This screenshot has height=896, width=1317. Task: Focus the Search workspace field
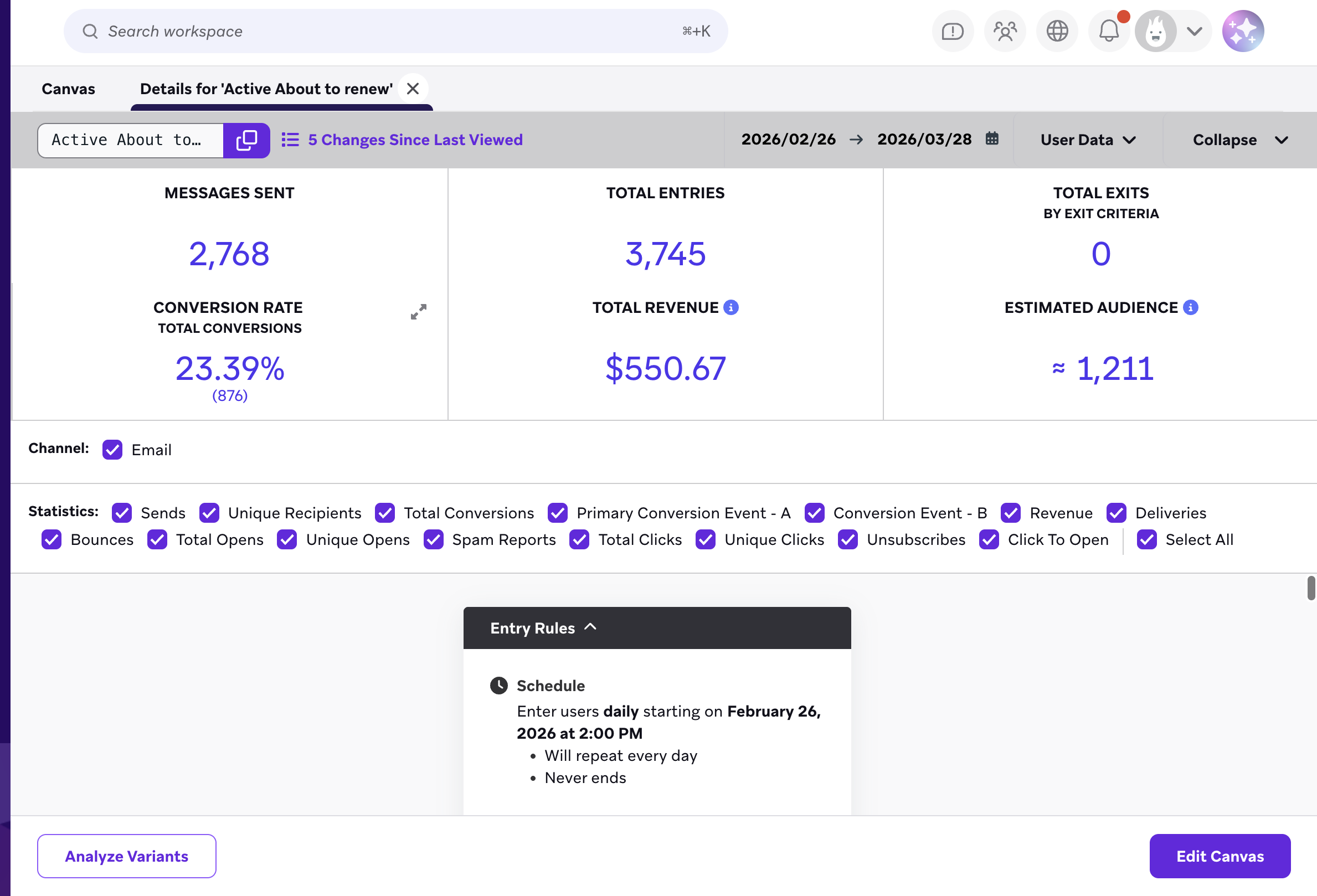[395, 31]
